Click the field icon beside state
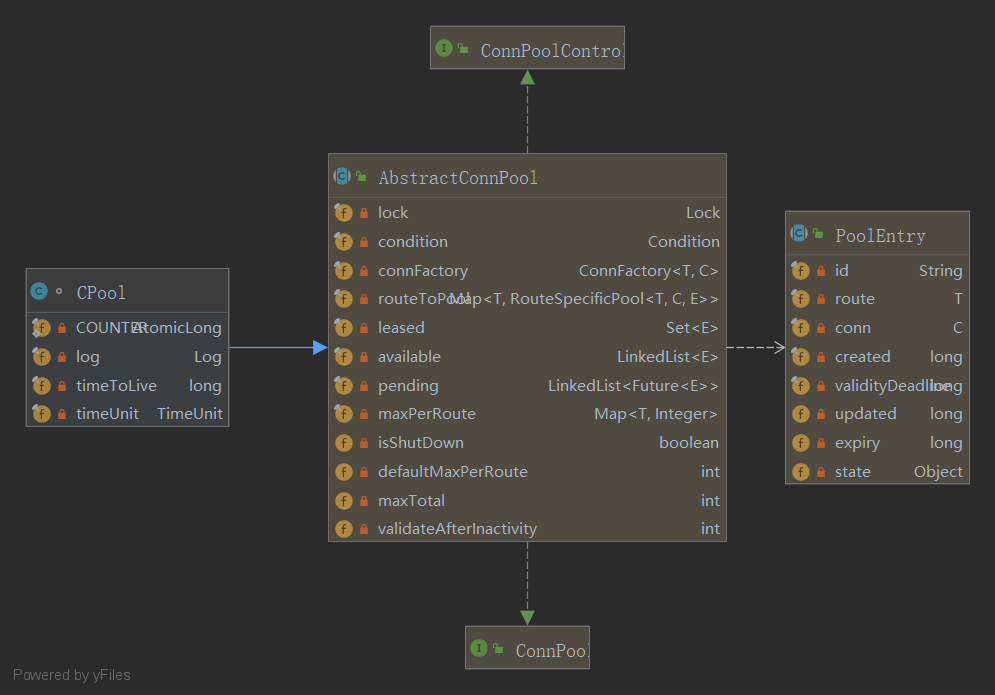The image size is (995, 695). (800, 472)
